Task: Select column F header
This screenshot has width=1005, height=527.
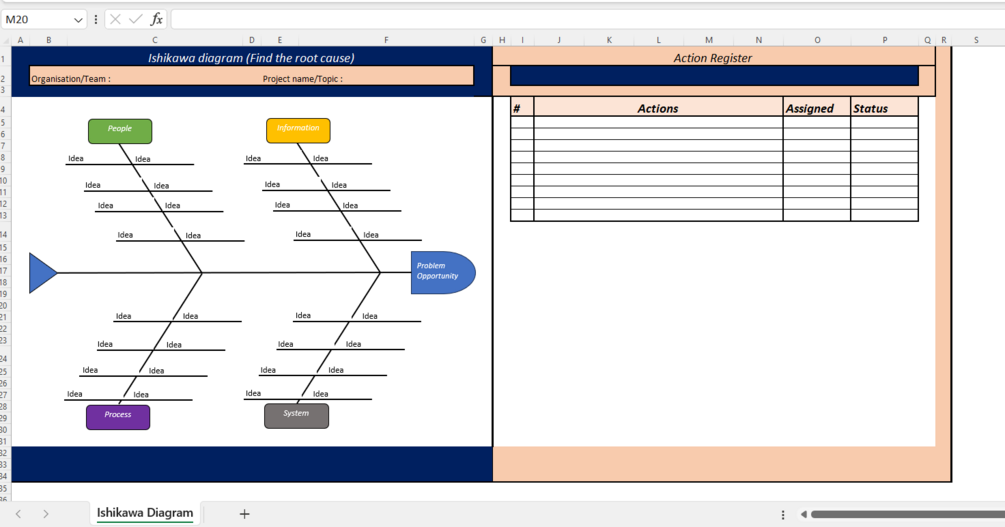Action: coord(386,40)
